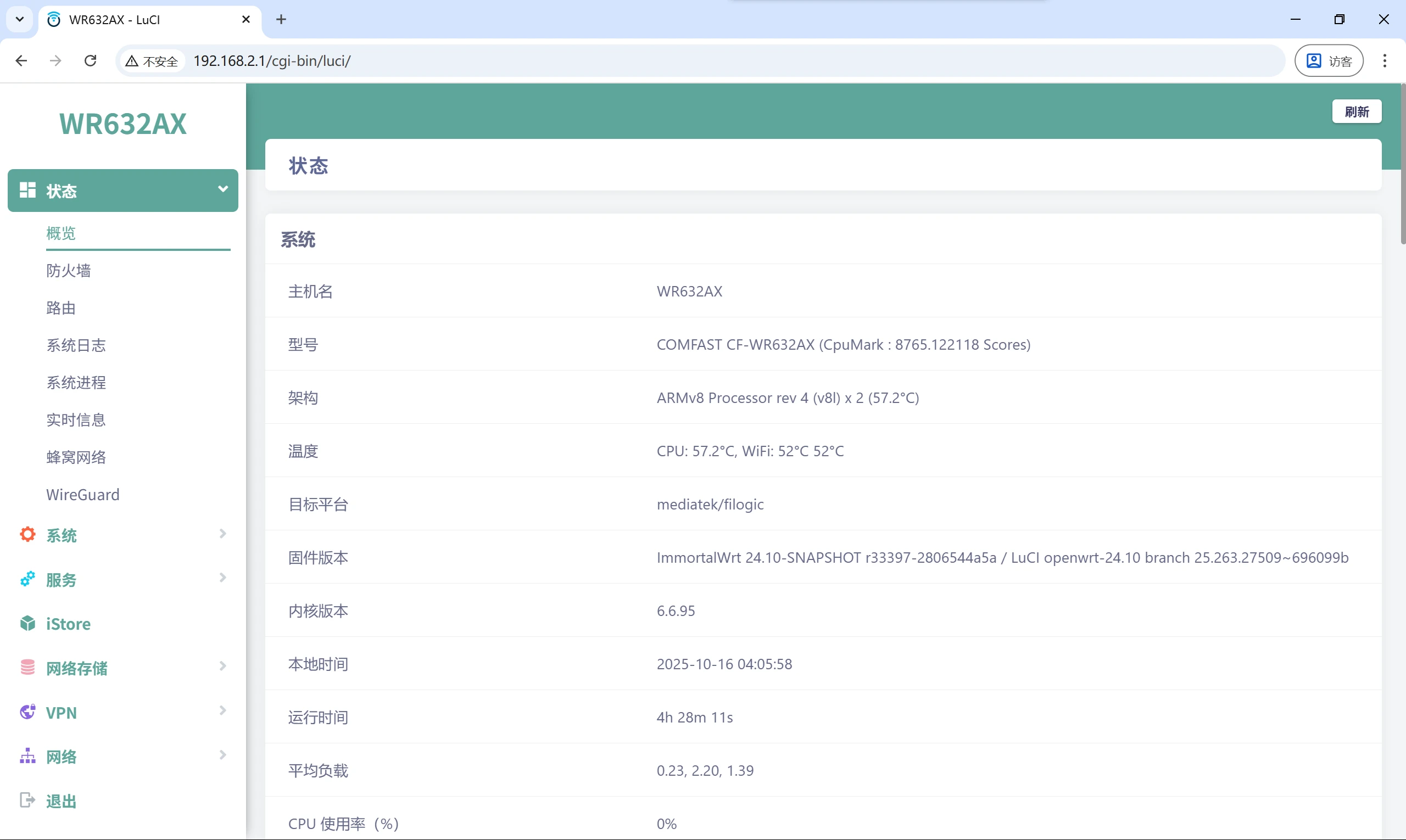Expand the 系统 menu arrow
The height and width of the screenshot is (840, 1406).
pos(222,534)
